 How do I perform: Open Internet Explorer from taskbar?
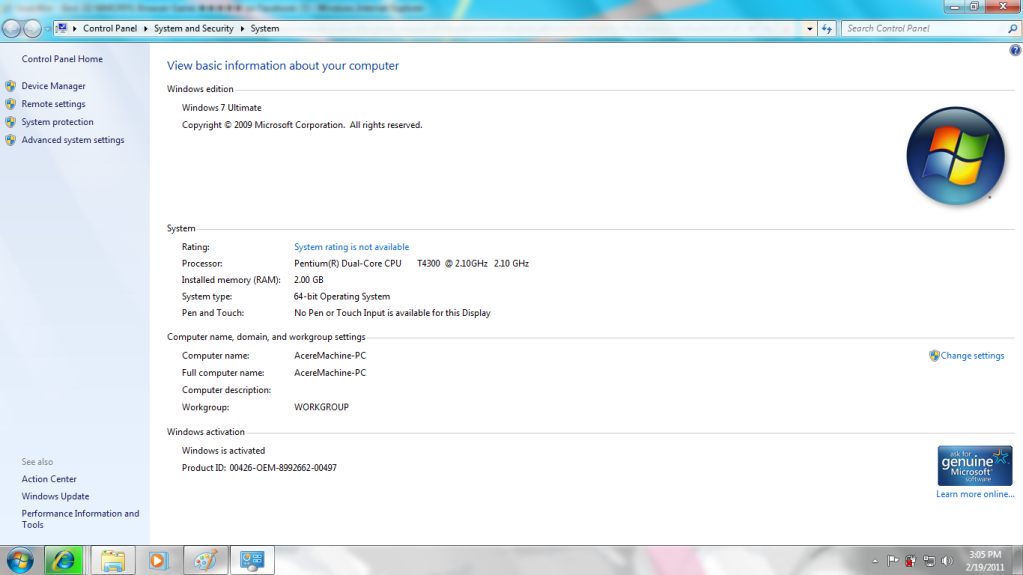click(x=64, y=560)
